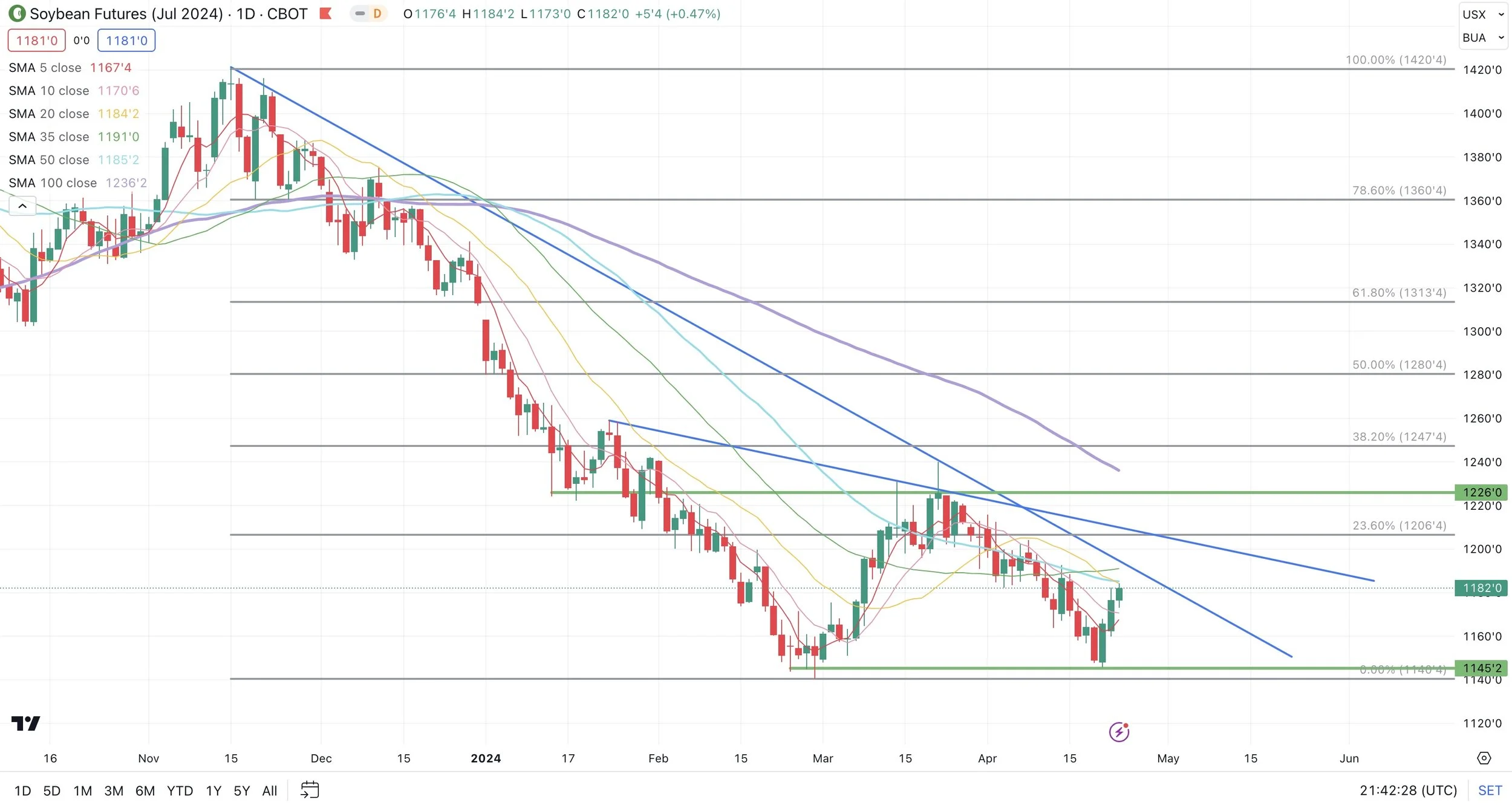Click the TradingView logo
The height and width of the screenshot is (805, 1512).
(25, 723)
